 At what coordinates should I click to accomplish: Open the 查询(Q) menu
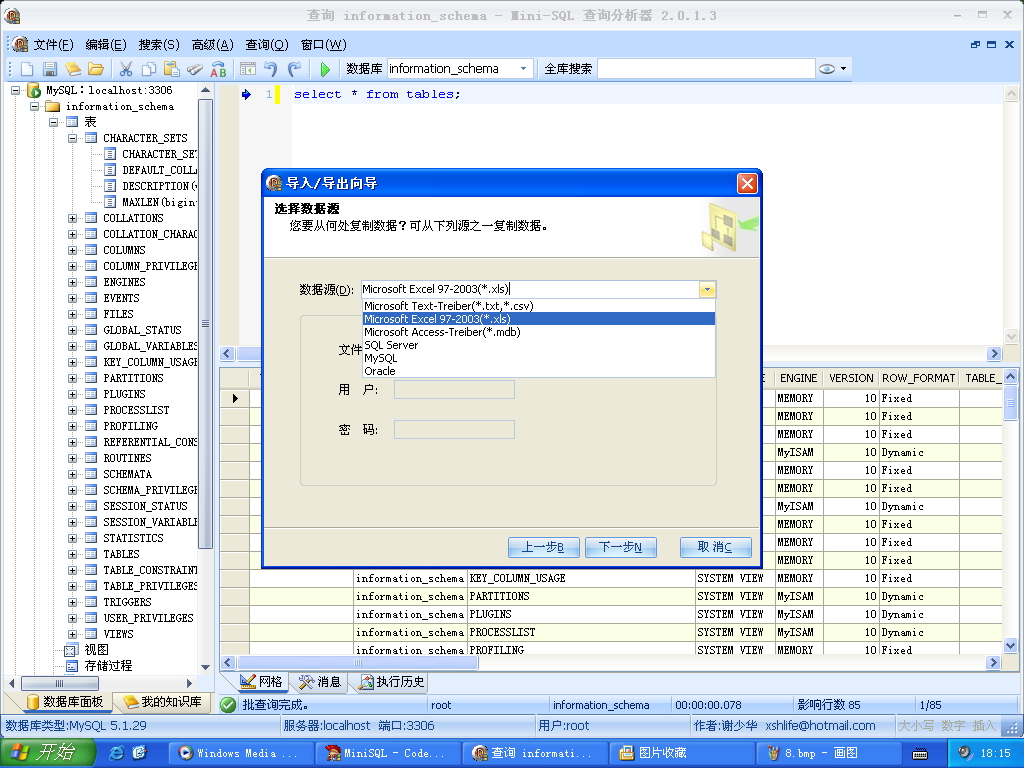click(266, 44)
